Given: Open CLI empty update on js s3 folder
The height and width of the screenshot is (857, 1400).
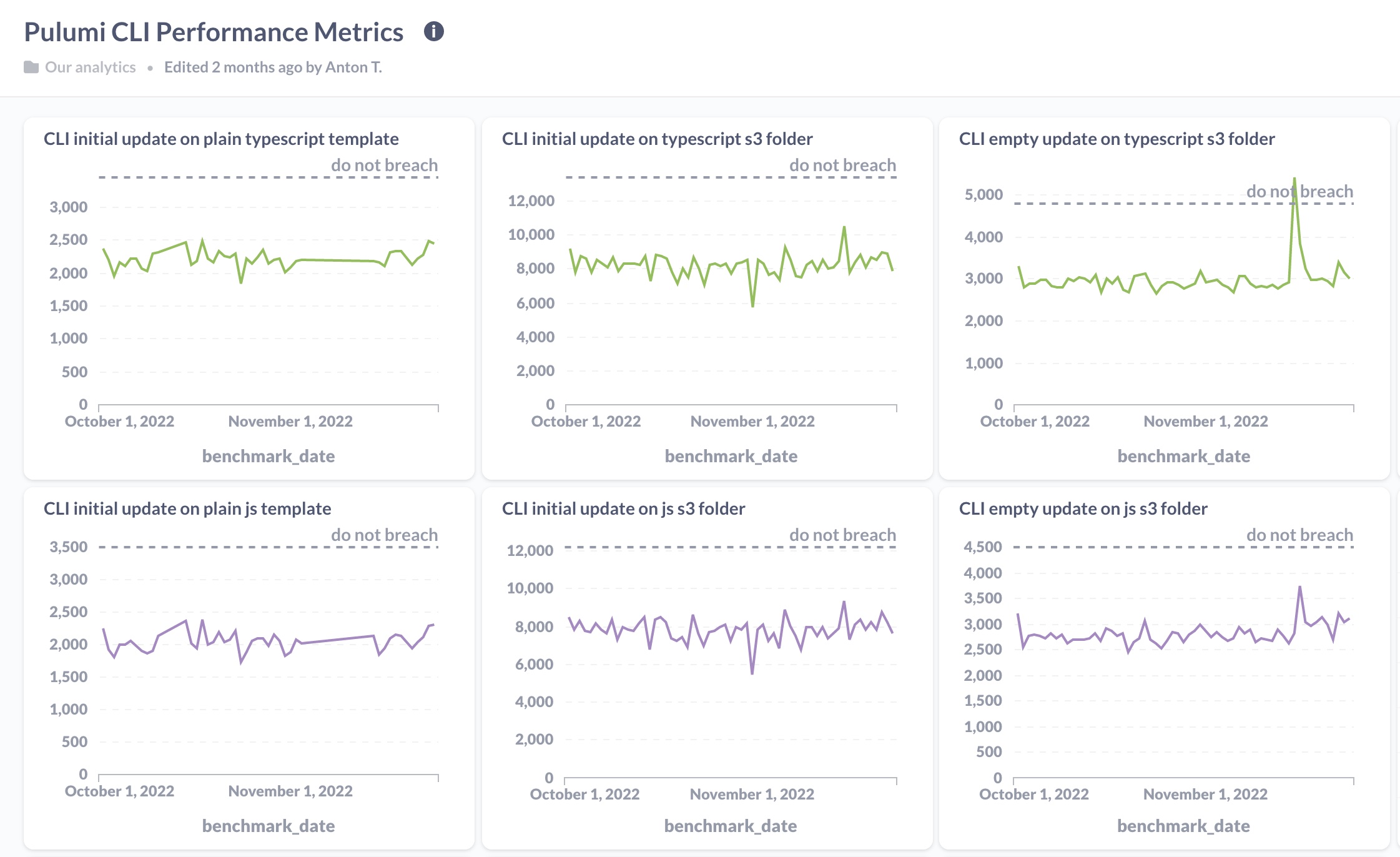Looking at the screenshot, I should coord(1083,508).
